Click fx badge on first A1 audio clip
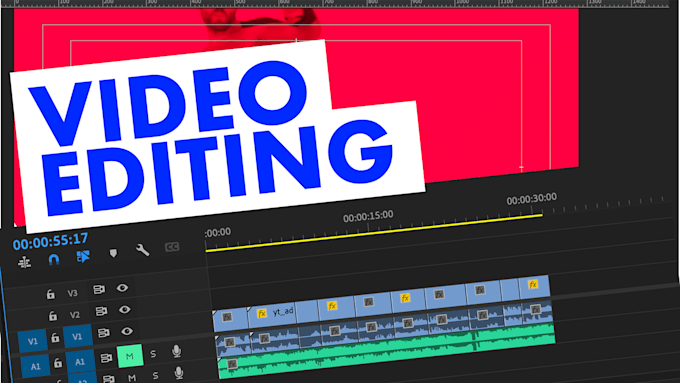The image size is (680, 383). (x=230, y=342)
